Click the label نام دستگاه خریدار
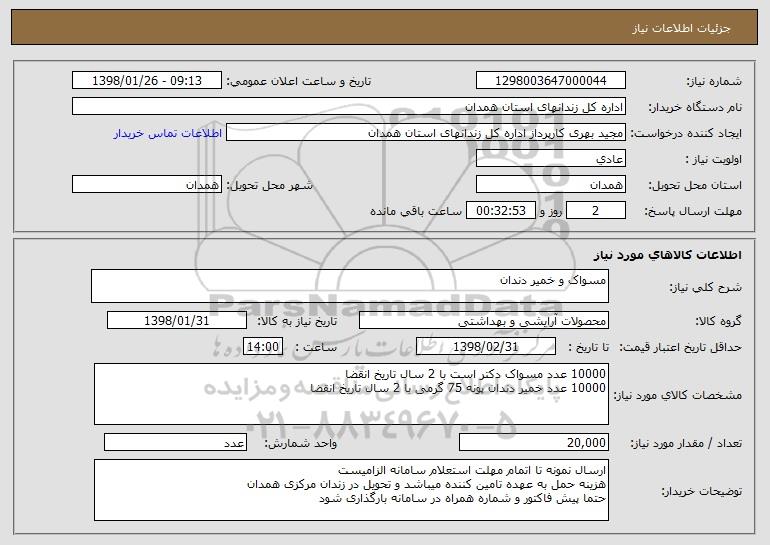The image size is (770, 545). pos(695,108)
